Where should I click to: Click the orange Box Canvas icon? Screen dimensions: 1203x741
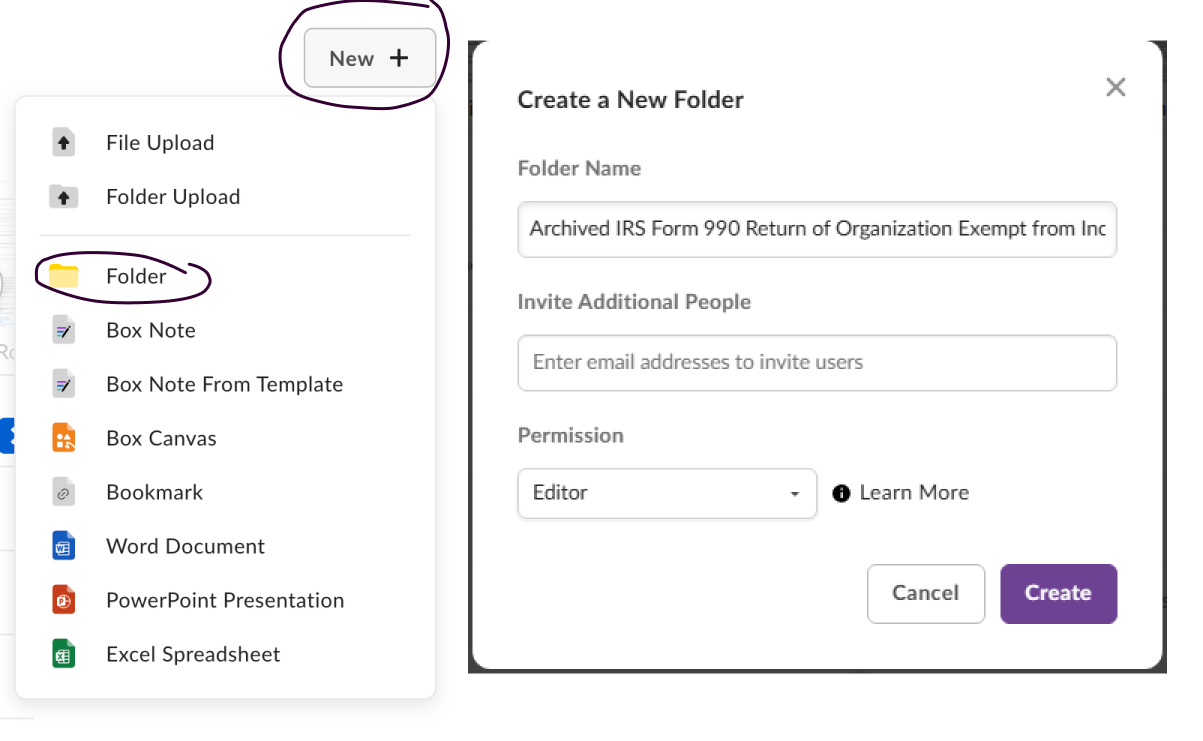point(64,438)
